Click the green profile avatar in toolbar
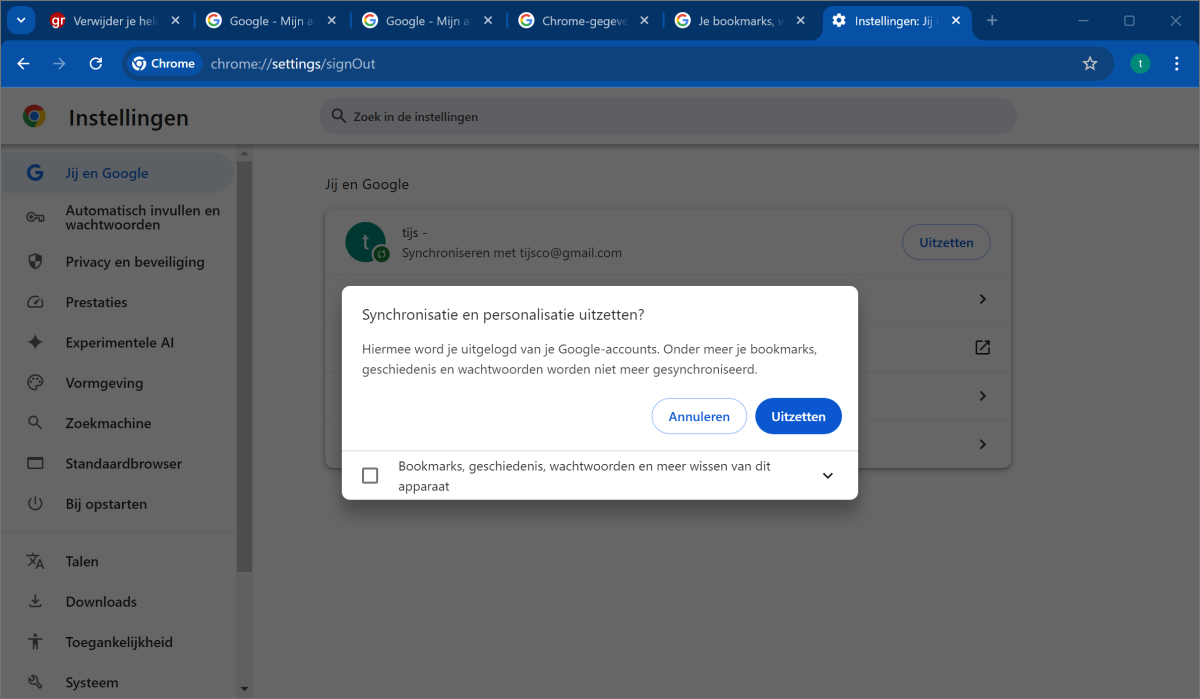Viewport: 1200px width, 699px height. pyautogui.click(x=1140, y=63)
